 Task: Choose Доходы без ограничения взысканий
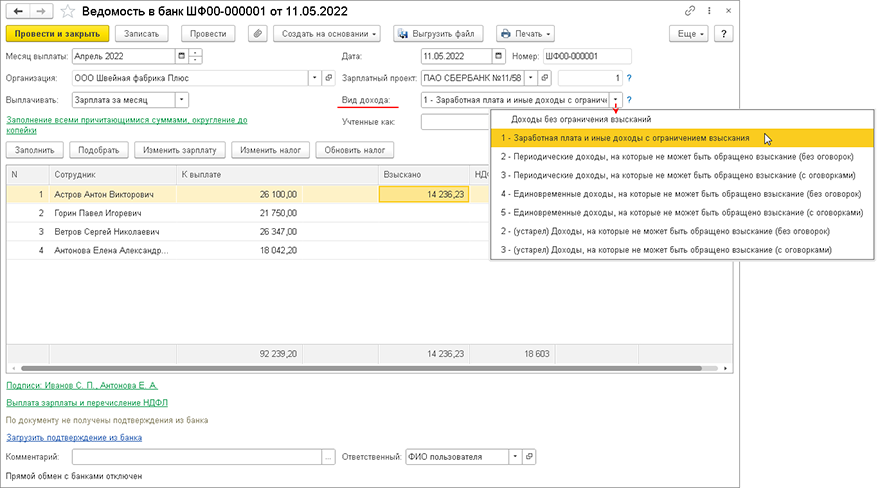click(x=682, y=119)
